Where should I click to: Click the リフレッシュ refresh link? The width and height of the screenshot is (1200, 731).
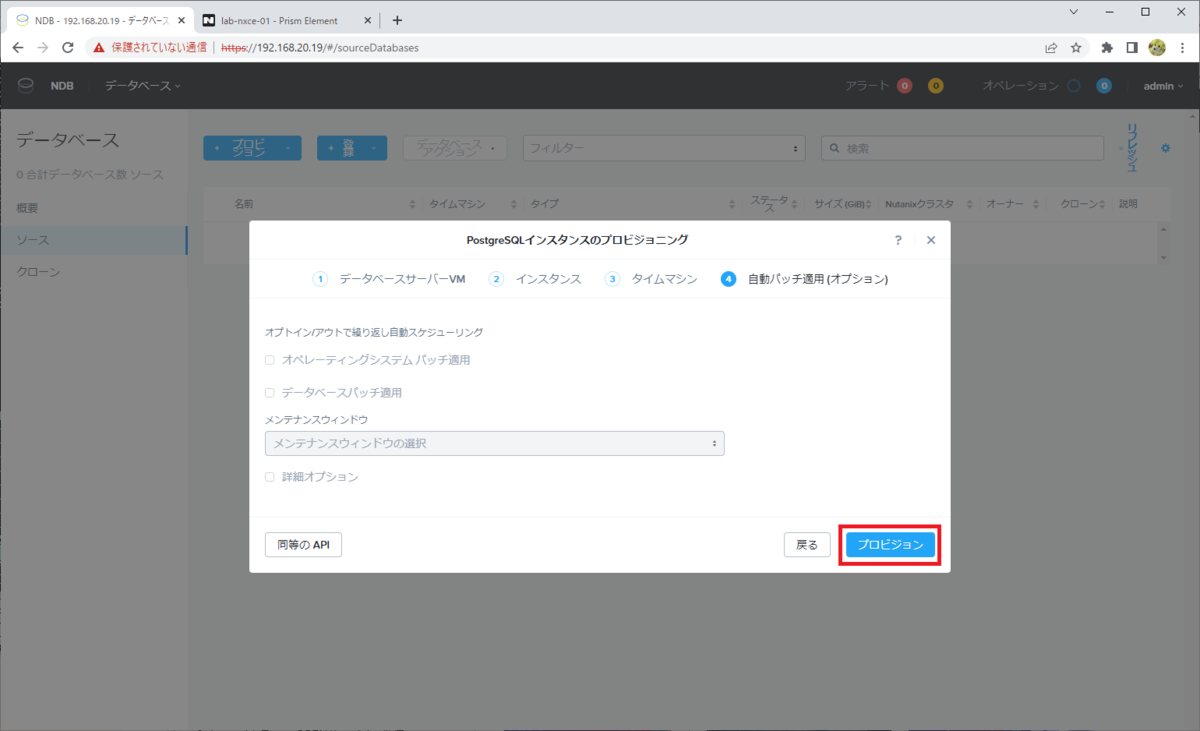point(1132,148)
